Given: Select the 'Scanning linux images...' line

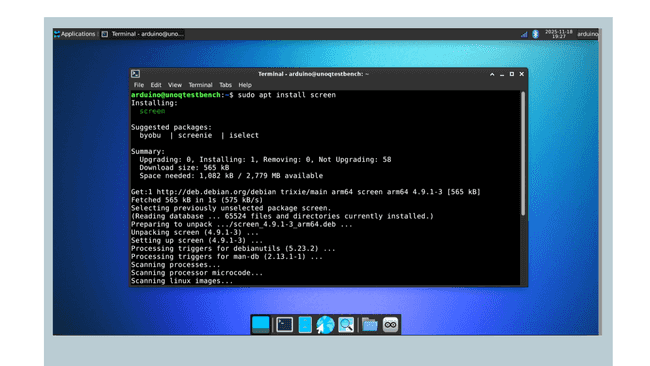Looking at the screenshot, I should pyautogui.click(x=182, y=281).
